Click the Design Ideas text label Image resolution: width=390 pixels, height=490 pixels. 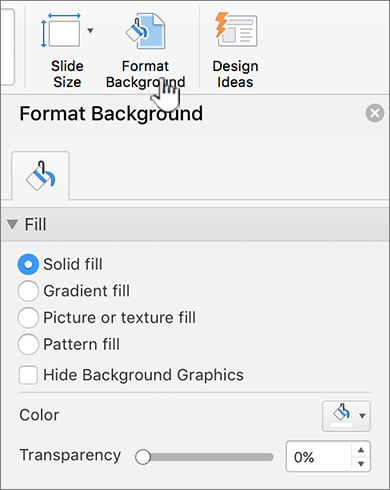tap(235, 74)
